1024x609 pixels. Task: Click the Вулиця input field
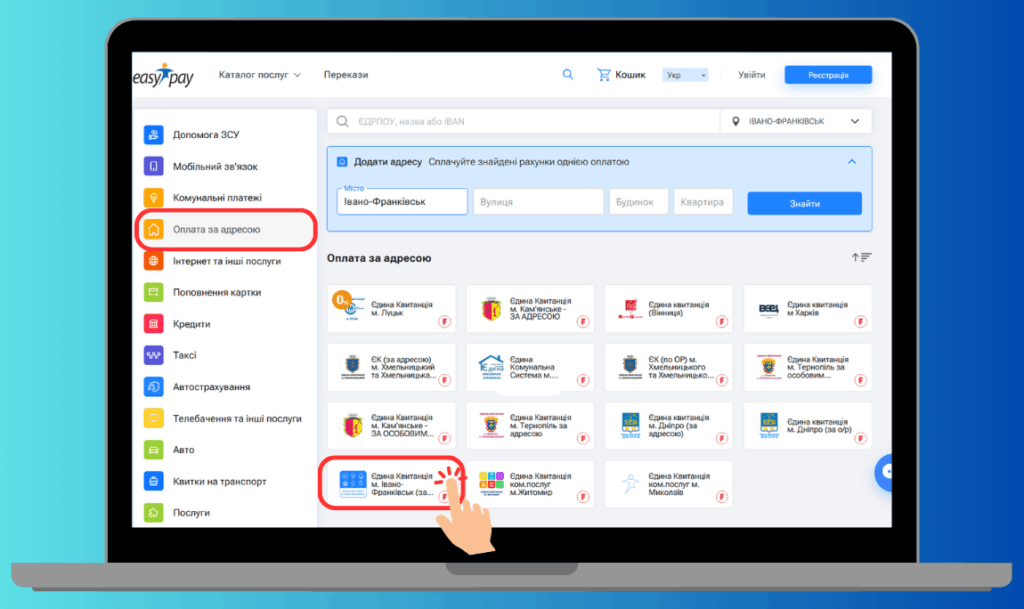point(538,202)
